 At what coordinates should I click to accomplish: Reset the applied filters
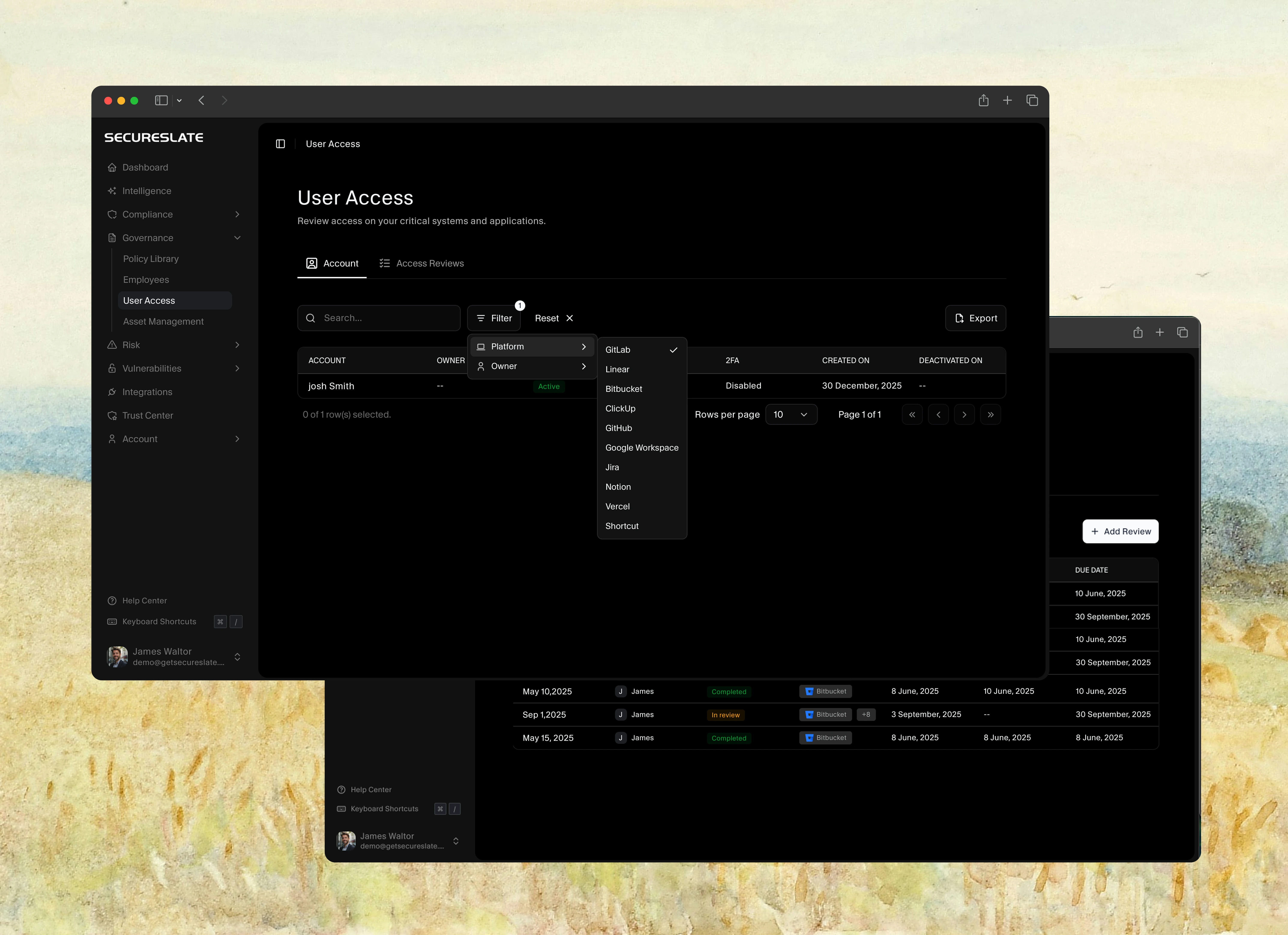click(554, 318)
